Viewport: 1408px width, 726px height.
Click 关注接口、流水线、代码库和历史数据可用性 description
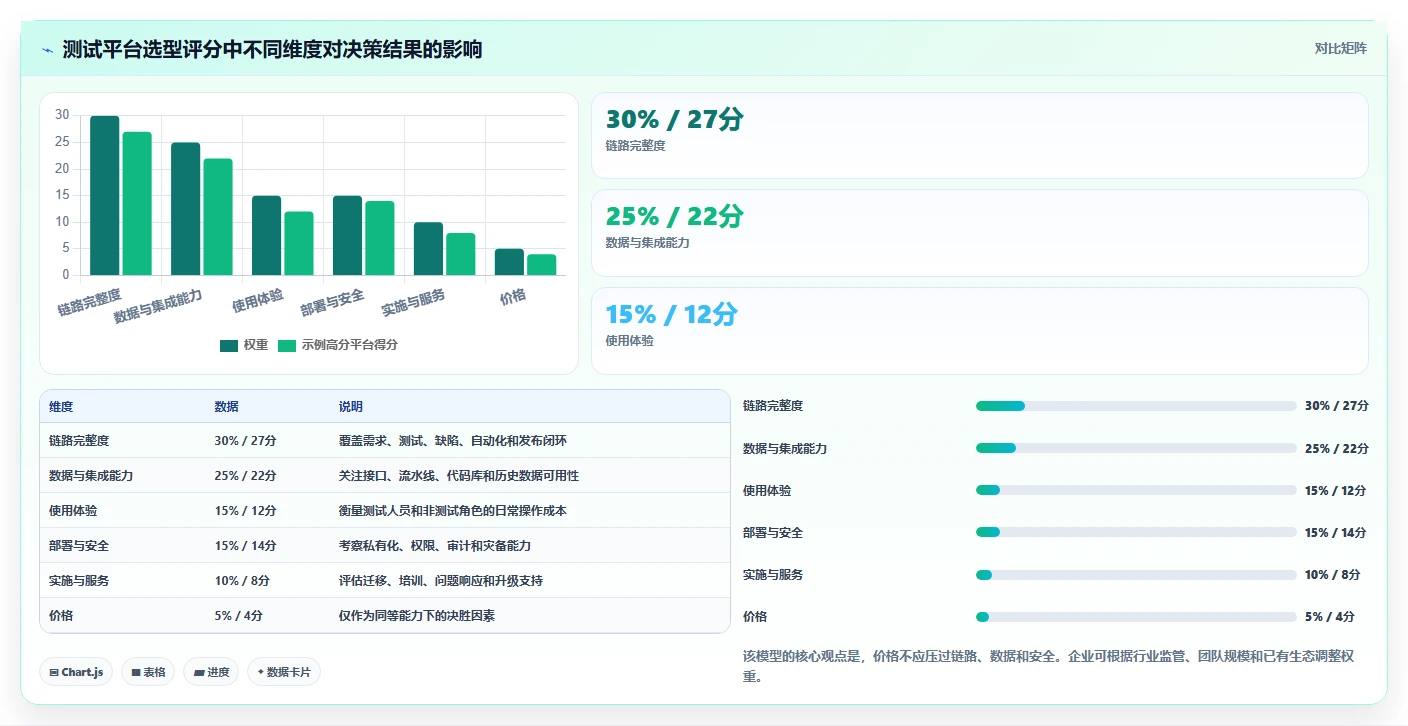click(459, 476)
